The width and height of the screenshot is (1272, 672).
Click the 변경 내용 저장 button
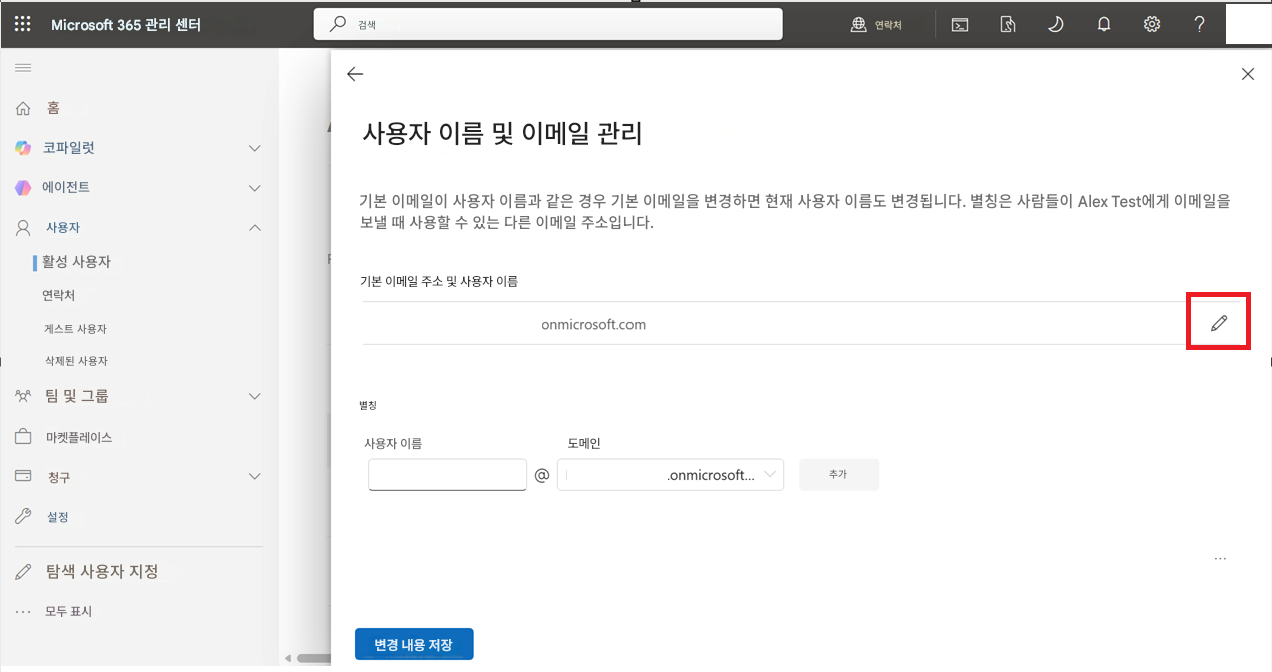click(414, 645)
